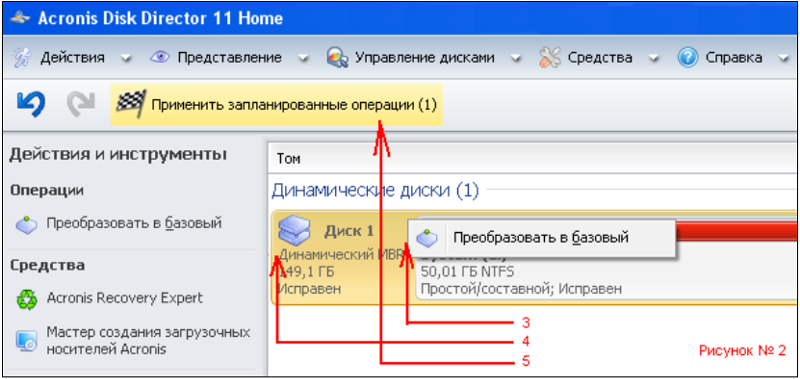
Task: Click the Операции section heading
Action: tap(47, 190)
